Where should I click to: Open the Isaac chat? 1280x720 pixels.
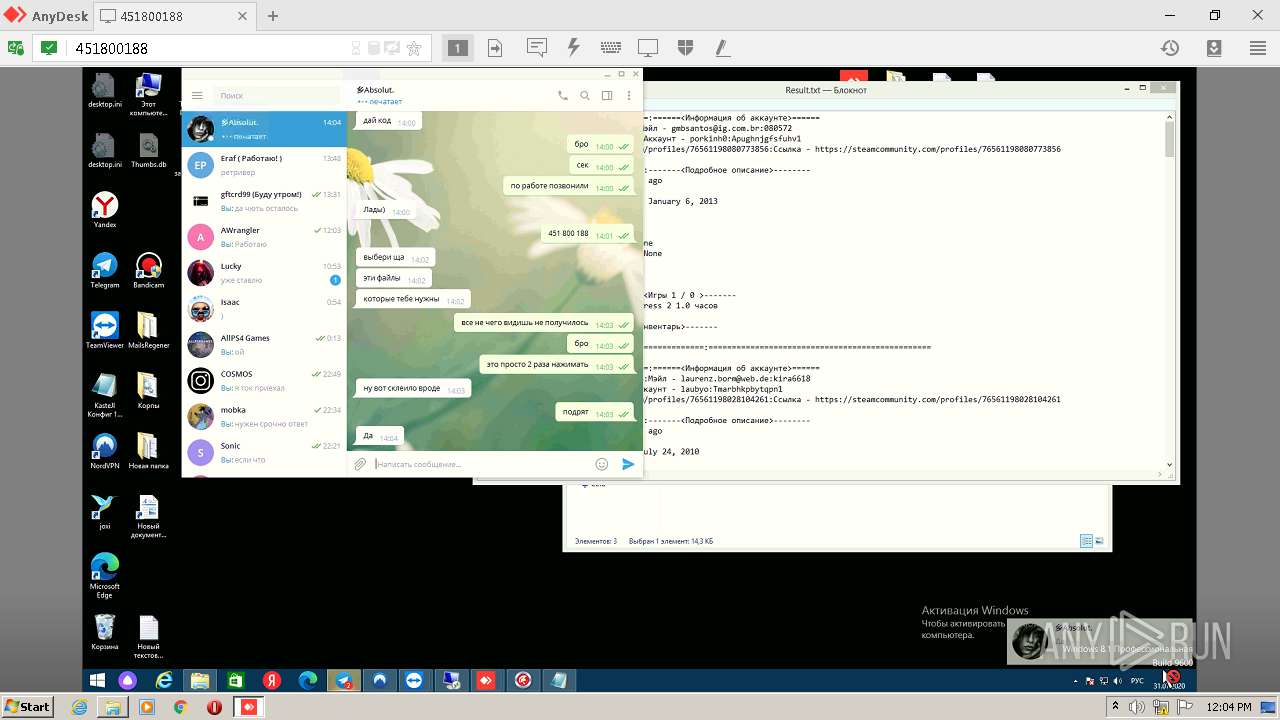pyautogui.click(x=264, y=309)
